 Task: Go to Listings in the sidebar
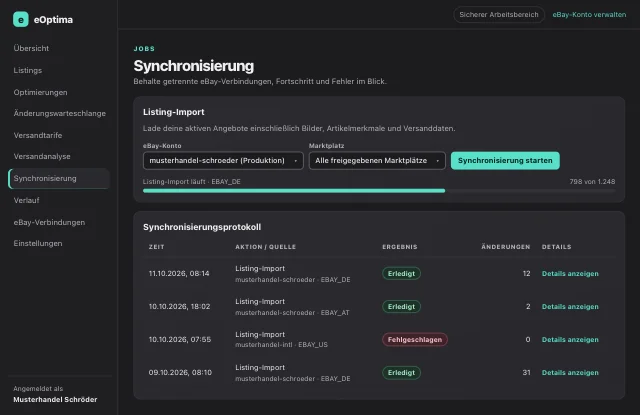coord(28,70)
